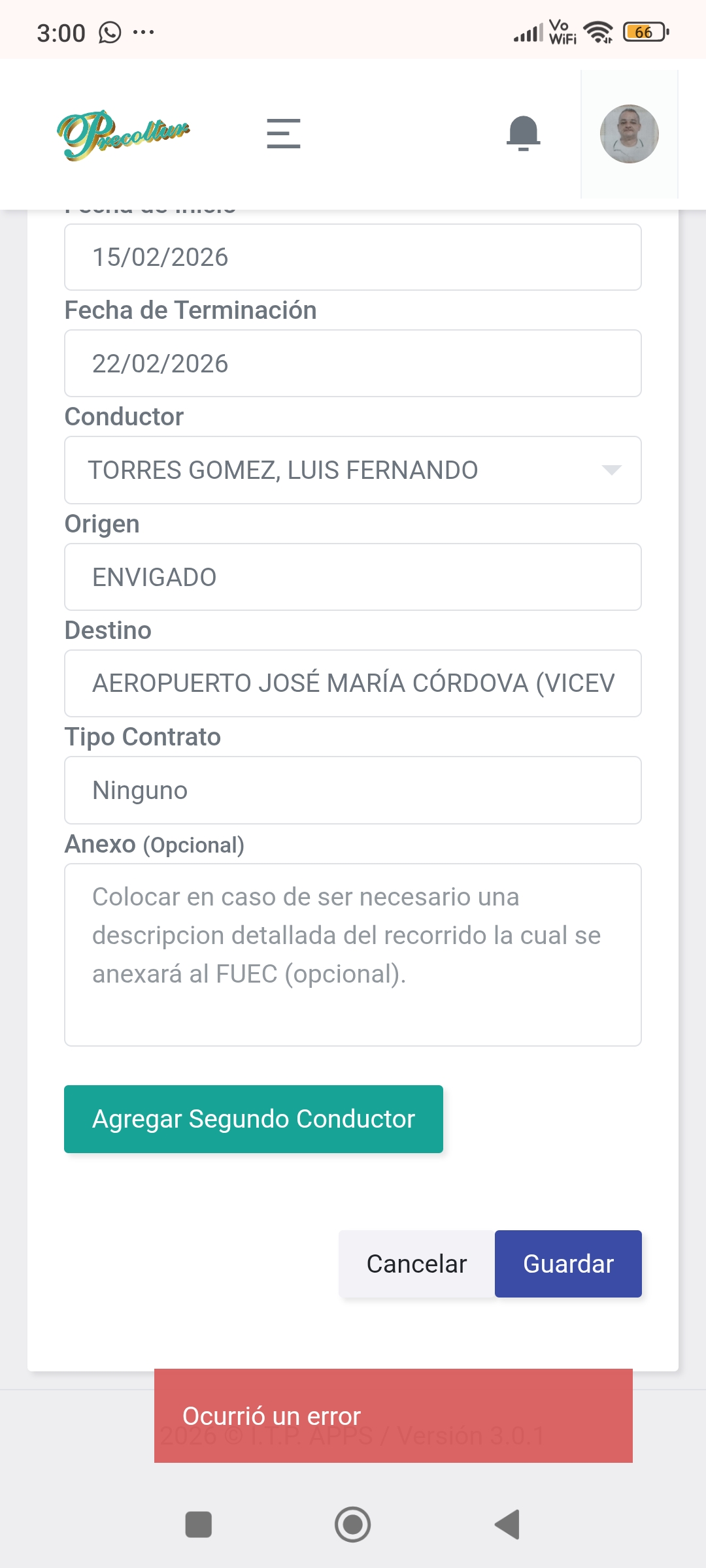Click the Destino field with AEROPUERTO

tap(353, 683)
